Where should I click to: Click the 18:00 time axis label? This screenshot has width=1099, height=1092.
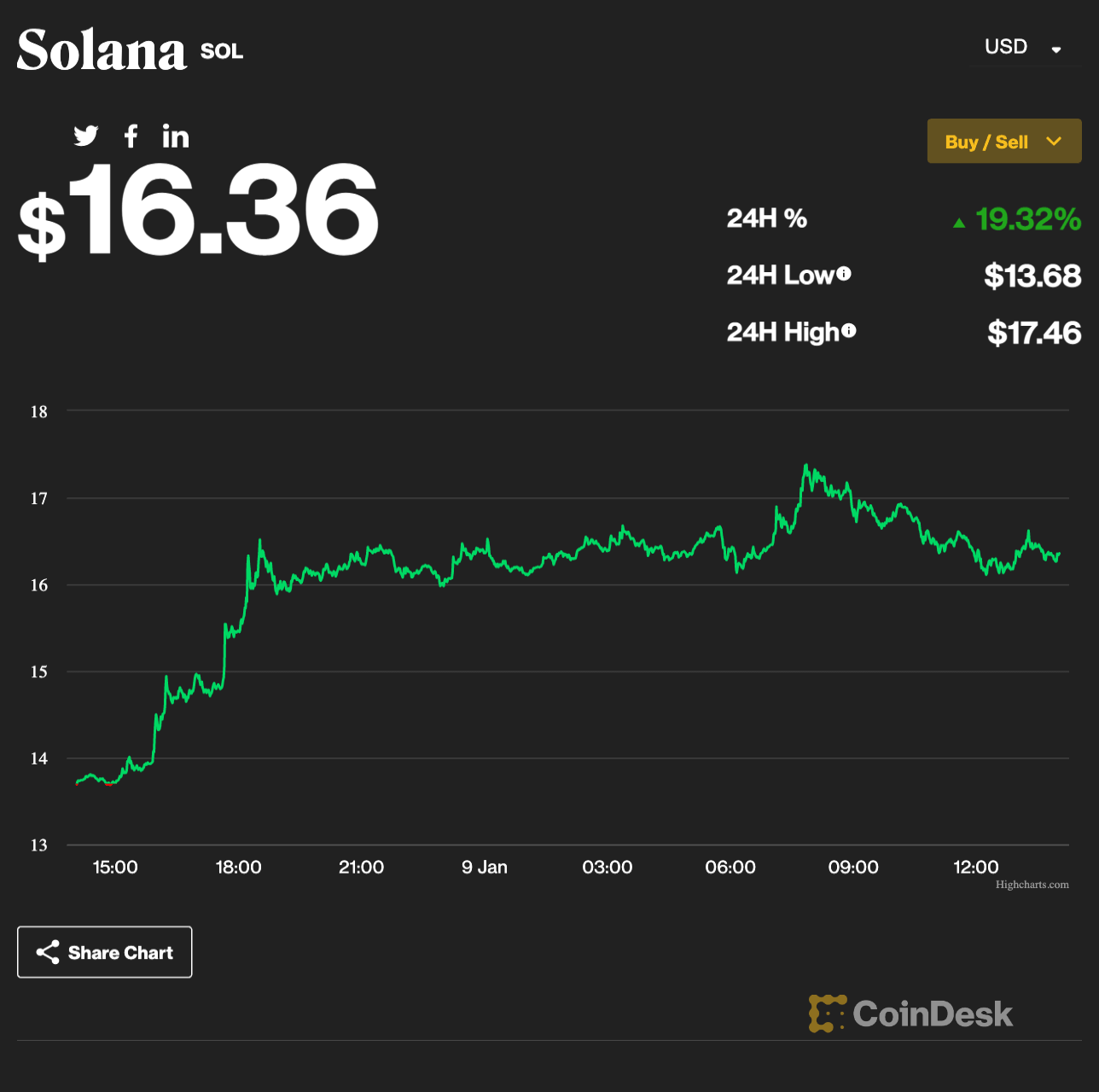point(238,868)
